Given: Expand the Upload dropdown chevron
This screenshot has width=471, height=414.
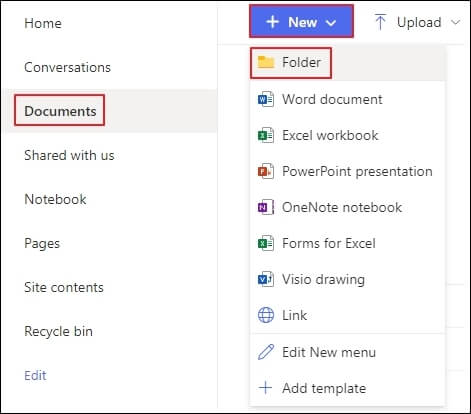Looking at the screenshot, I should click(x=455, y=22).
